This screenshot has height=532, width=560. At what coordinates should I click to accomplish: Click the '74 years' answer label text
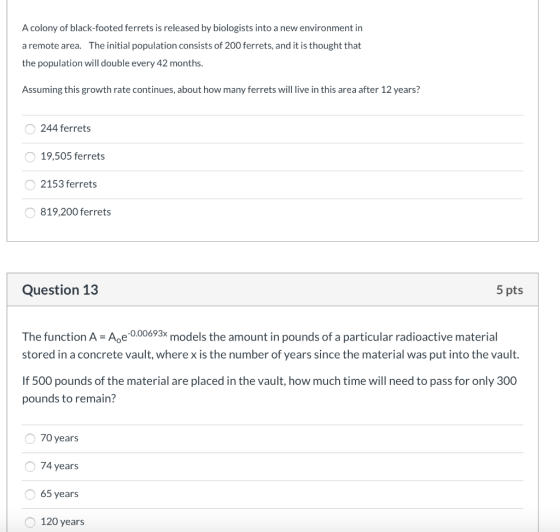(59, 466)
